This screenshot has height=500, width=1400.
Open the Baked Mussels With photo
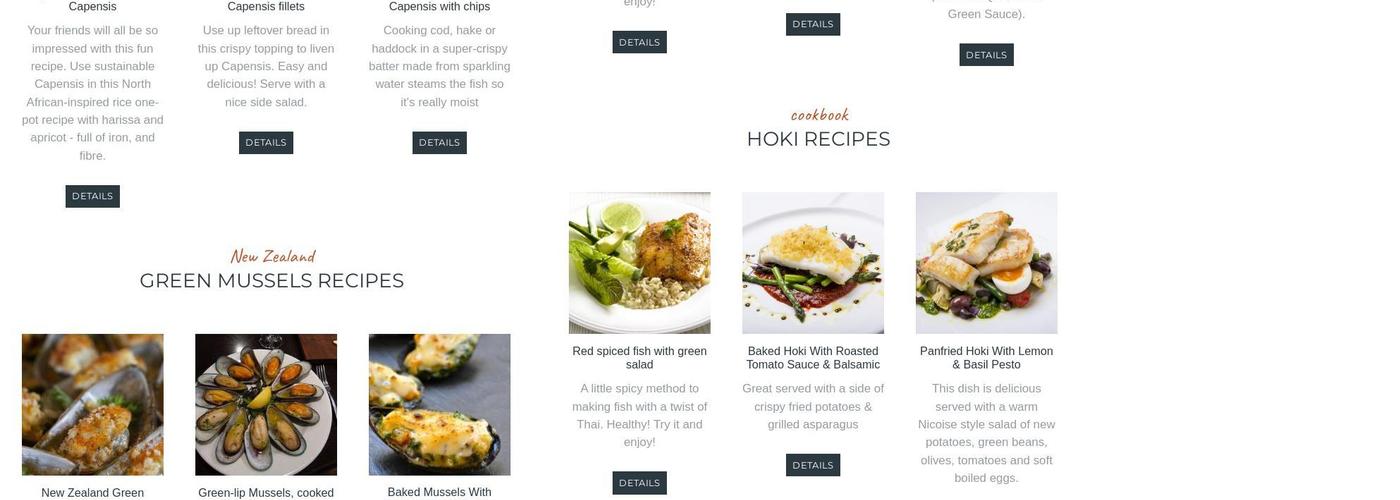tap(439, 405)
